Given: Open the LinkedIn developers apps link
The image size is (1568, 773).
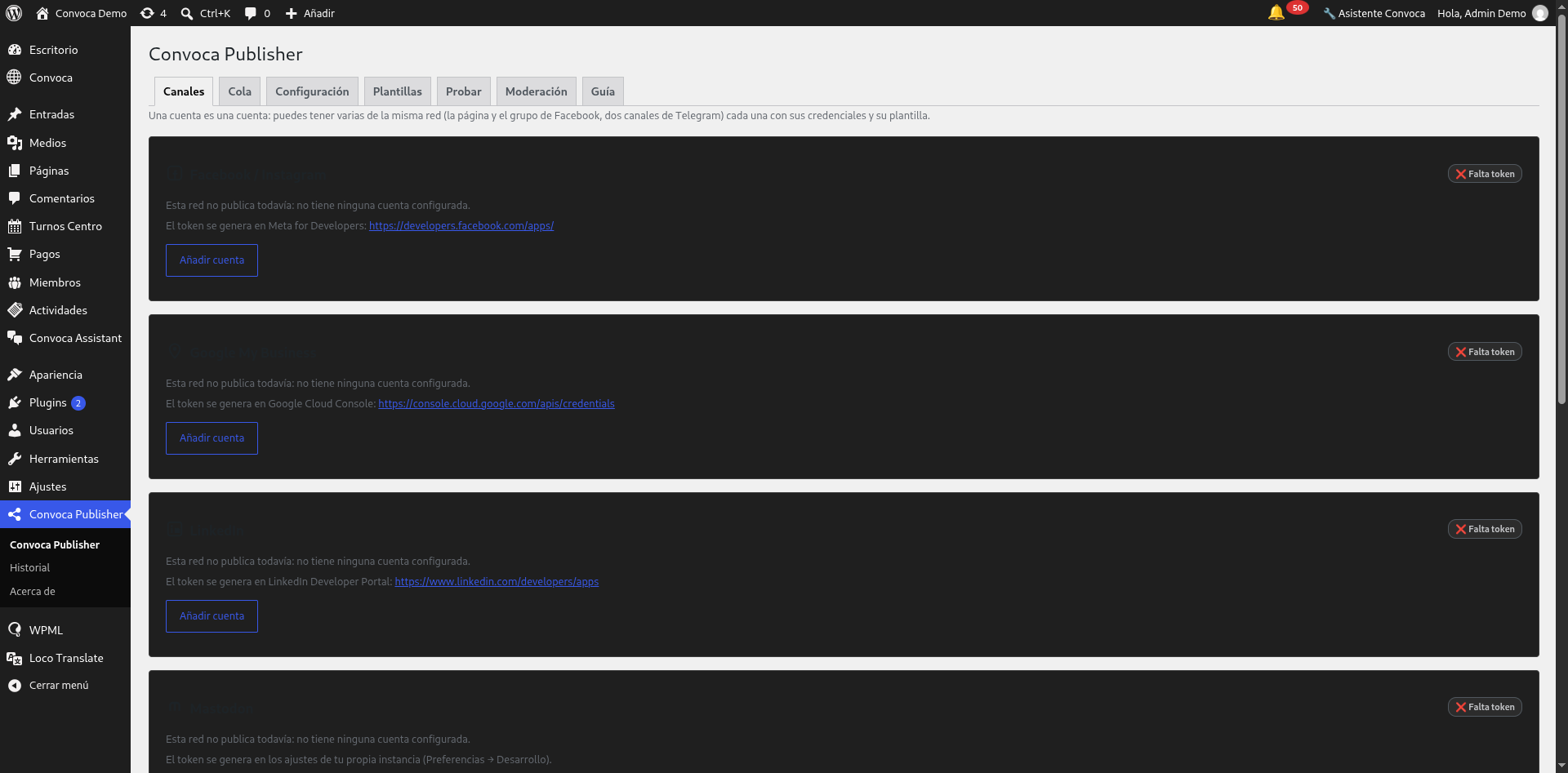Looking at the screenshot, I should (x=497, y=582).
